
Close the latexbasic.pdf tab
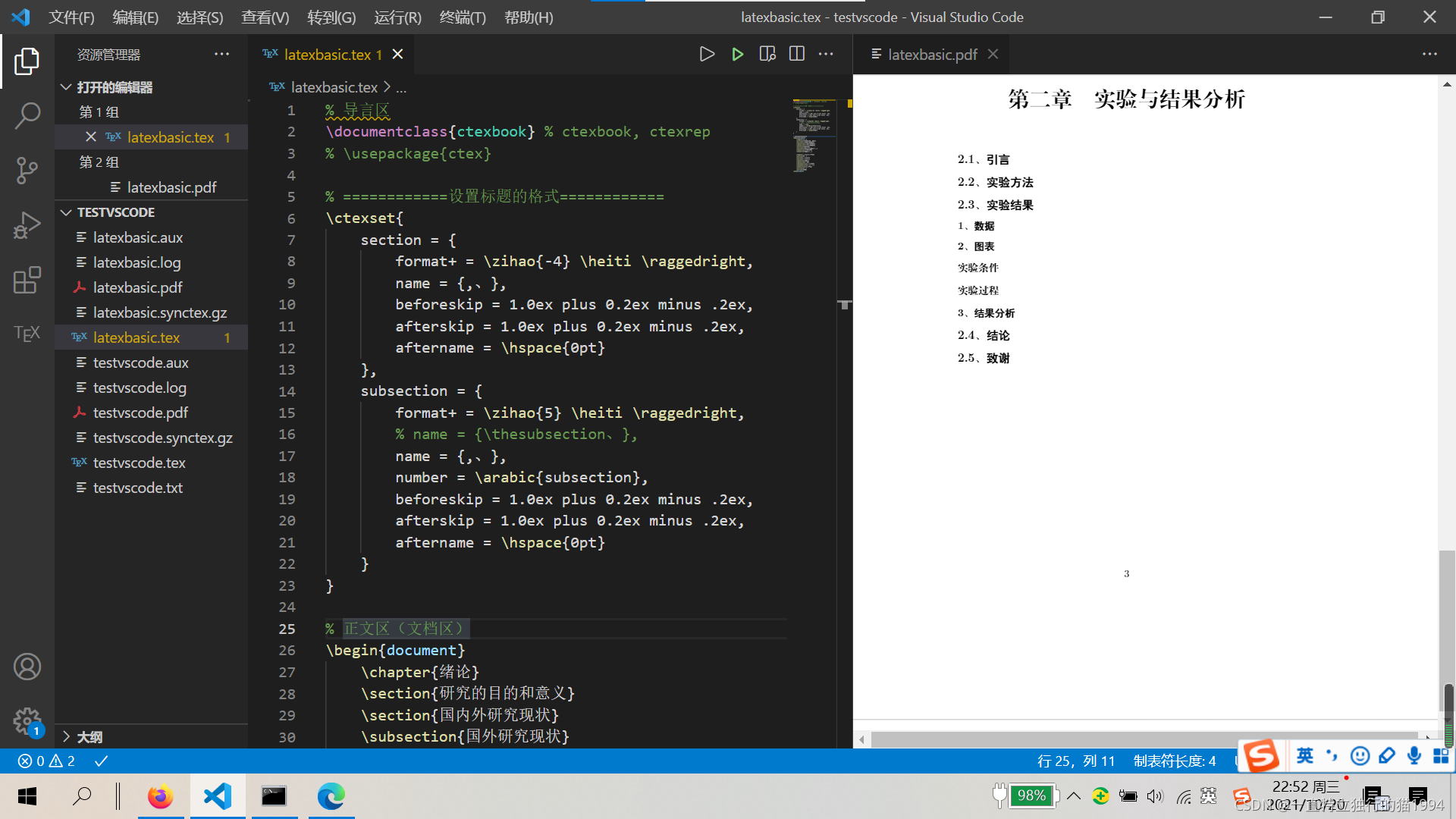tap(993, 54)
